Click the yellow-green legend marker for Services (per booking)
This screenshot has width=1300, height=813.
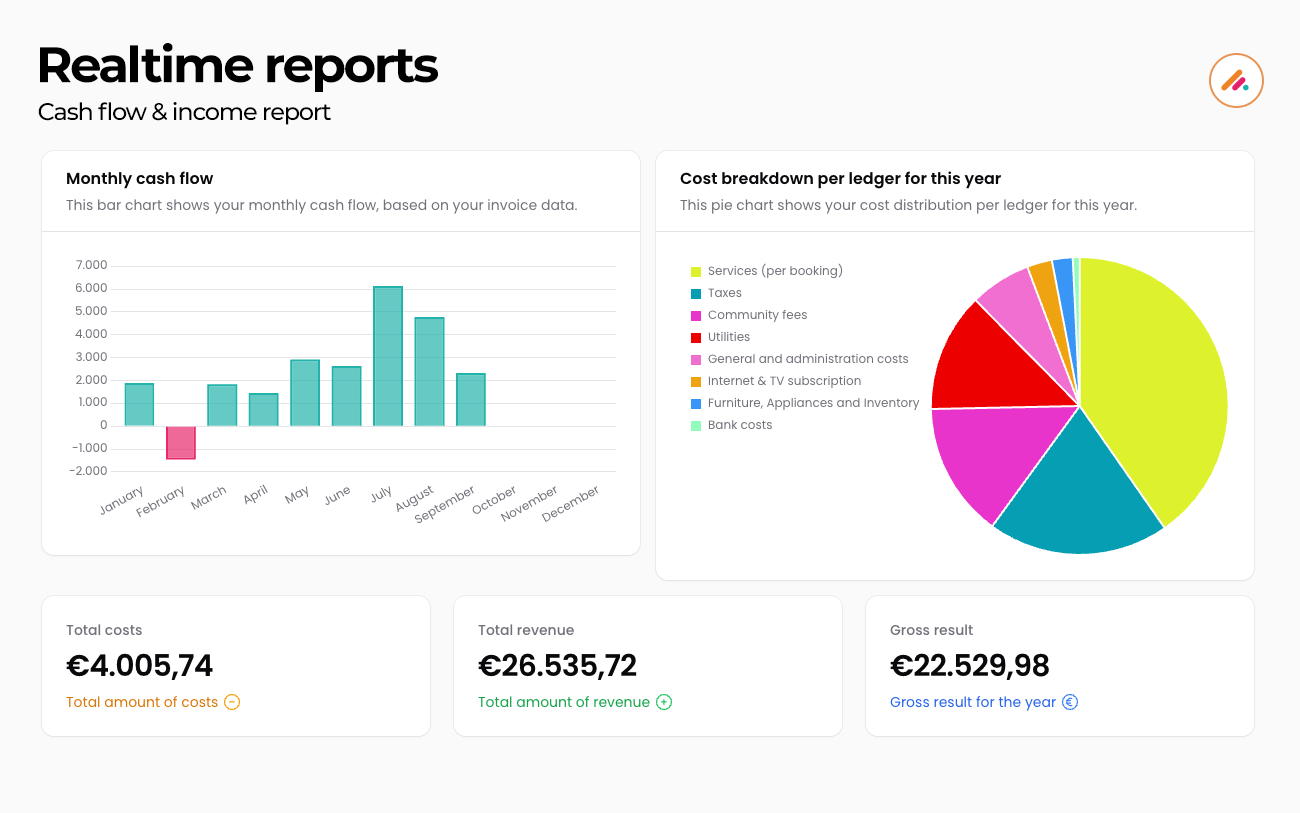696,270
